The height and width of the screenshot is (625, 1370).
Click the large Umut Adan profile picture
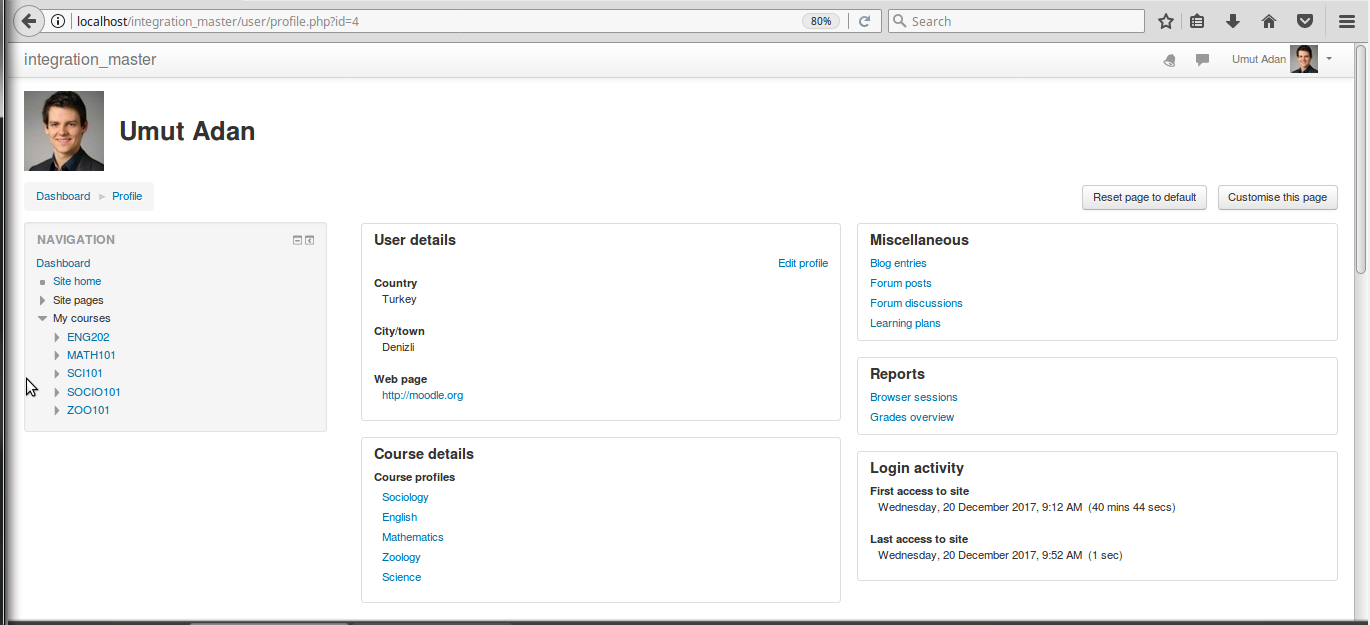point(64,131)
